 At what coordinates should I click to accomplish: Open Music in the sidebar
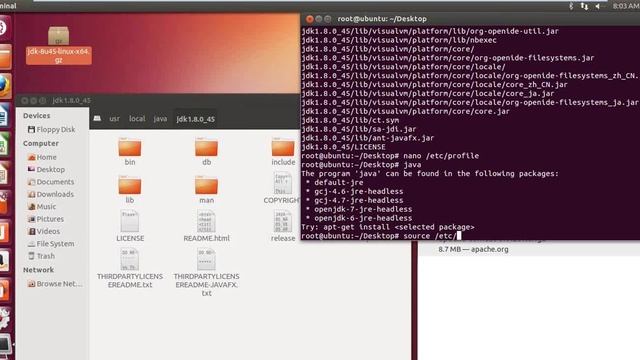42,207
